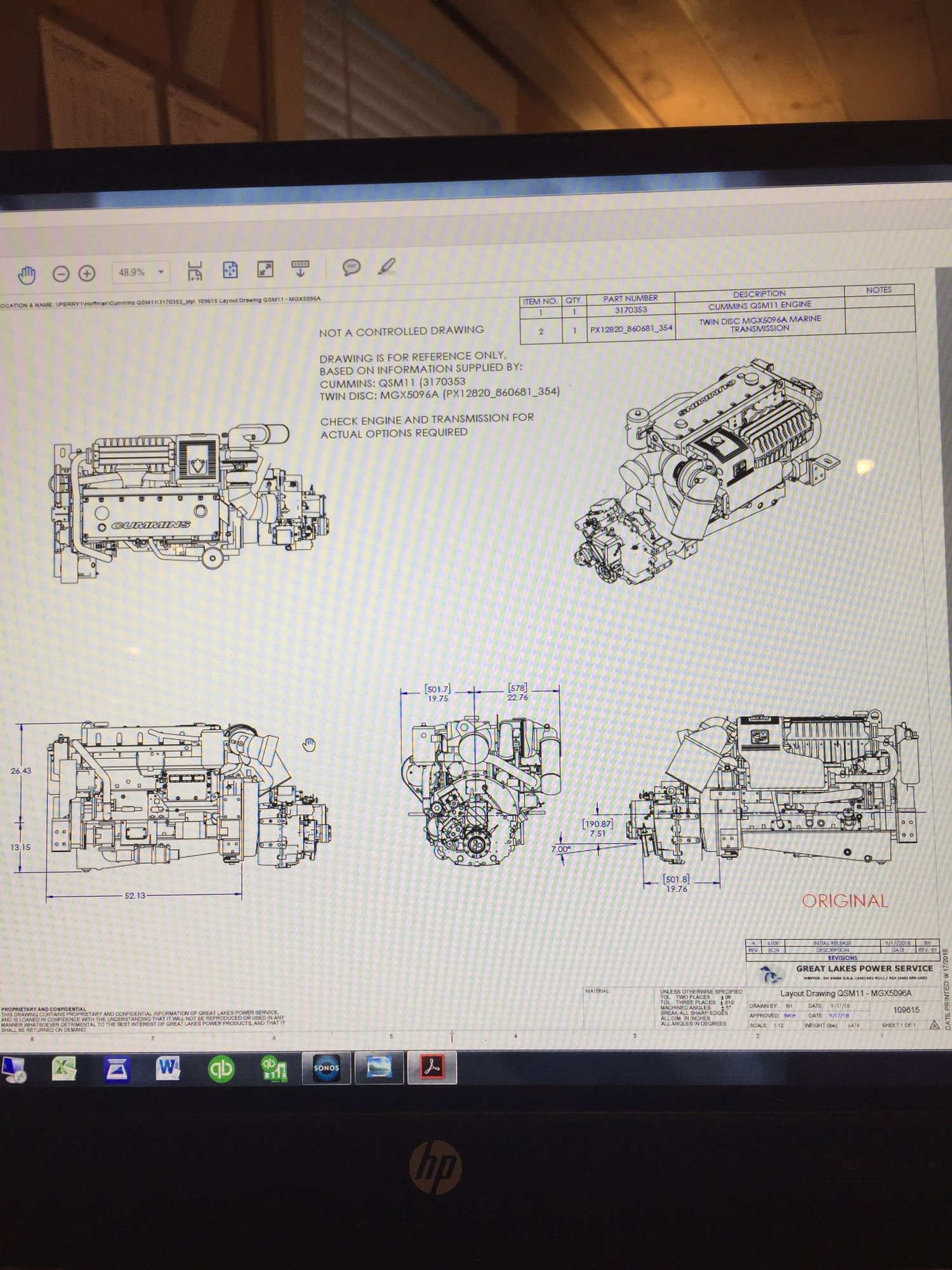Viewport: 952px width, 1270px height.
Task: Click 'Layout Drawing QSM11 - MGX5096A' title
Action: [845, 993]
